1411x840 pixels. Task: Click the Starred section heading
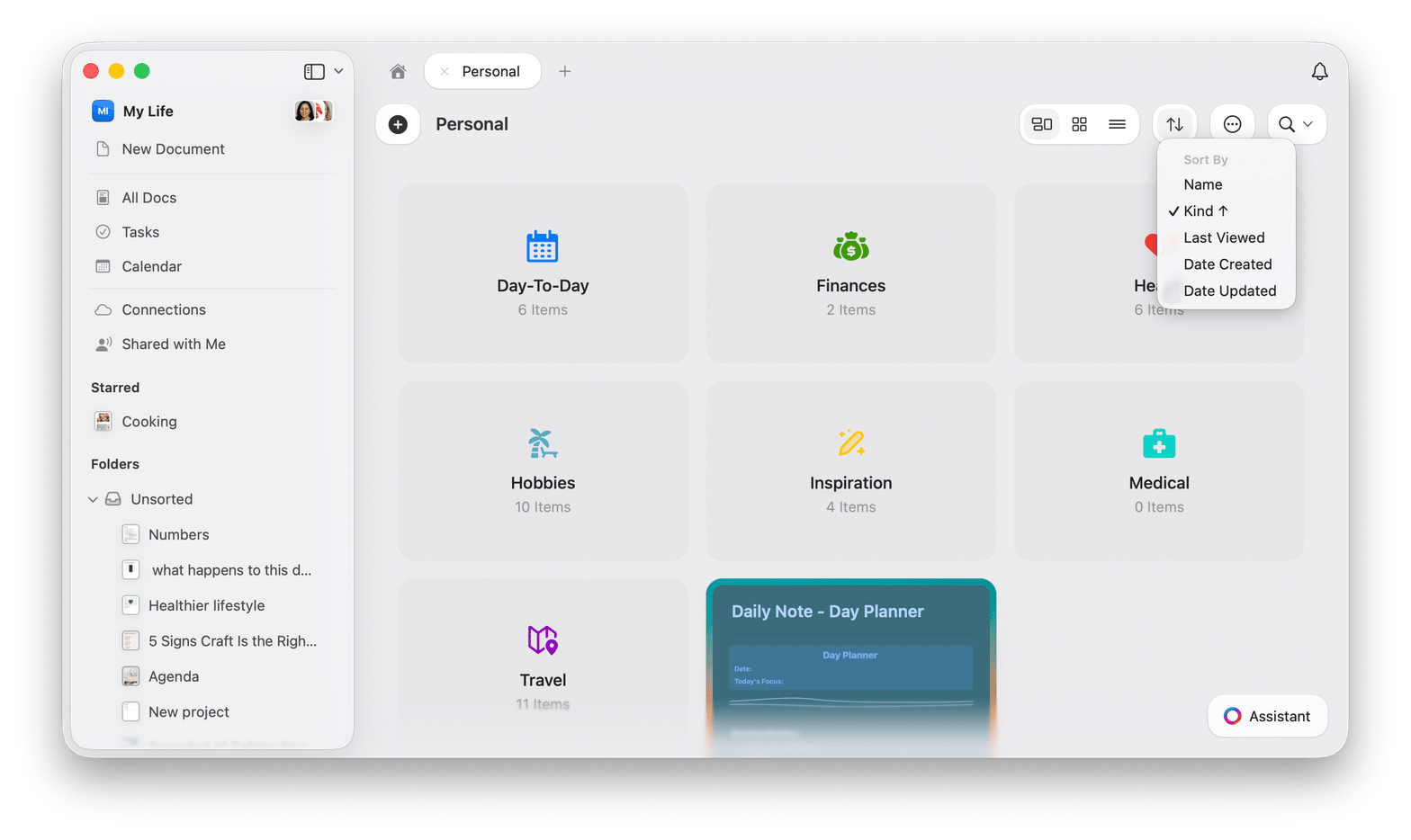(115, 388)
